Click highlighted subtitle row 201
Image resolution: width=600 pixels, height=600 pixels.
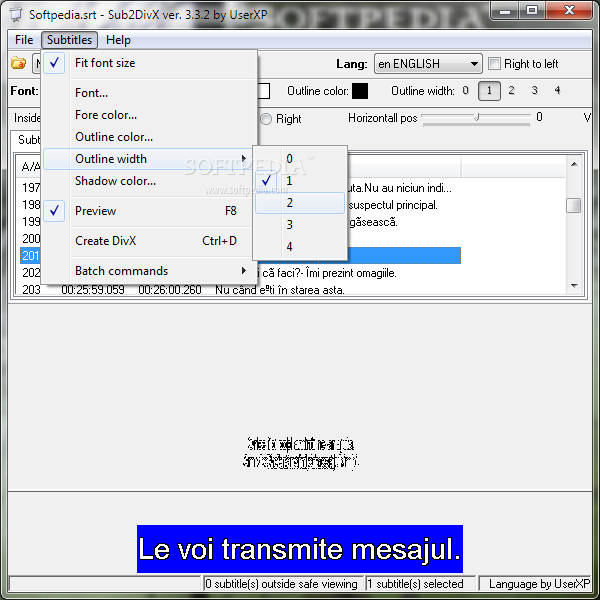[x=240, y=256]
